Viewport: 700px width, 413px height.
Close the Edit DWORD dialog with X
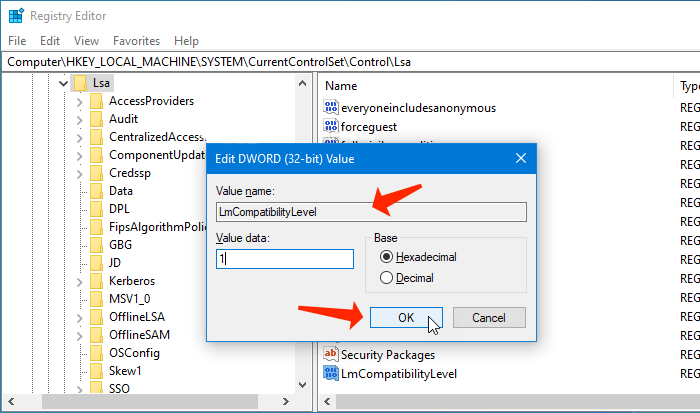(520, 158)
